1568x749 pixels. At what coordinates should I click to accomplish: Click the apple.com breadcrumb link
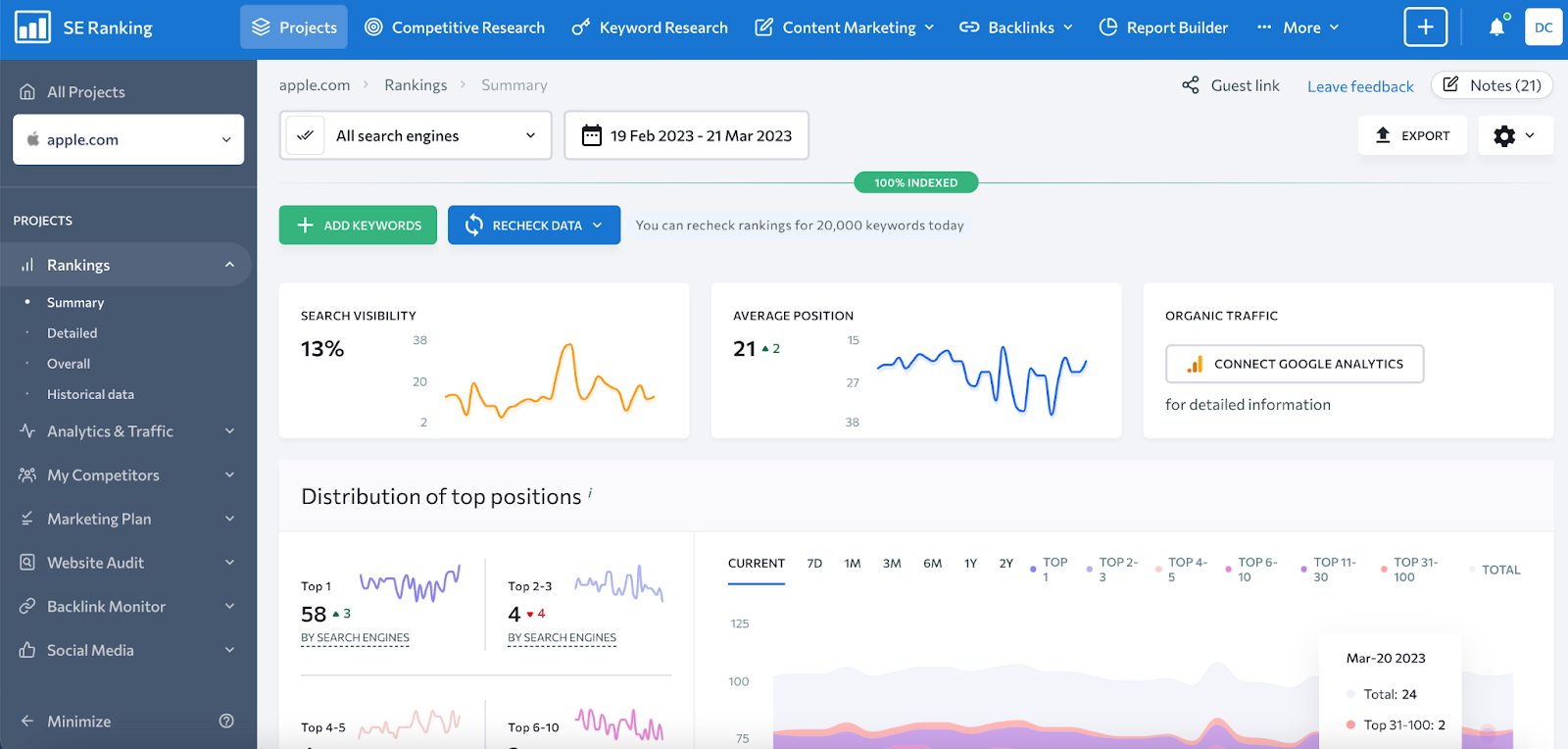point(315,85)
